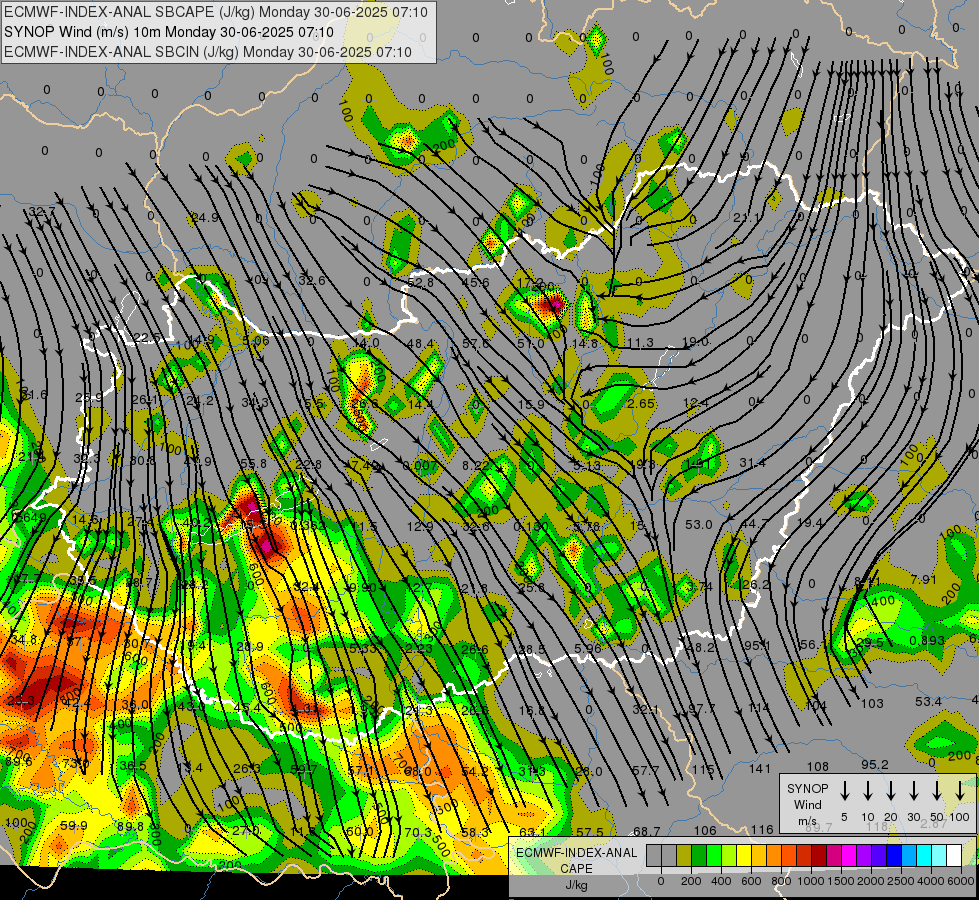This screenshot has height=900, width=979.
Task: Pick the dark green swatch above 200
Action: click(699, 856)
